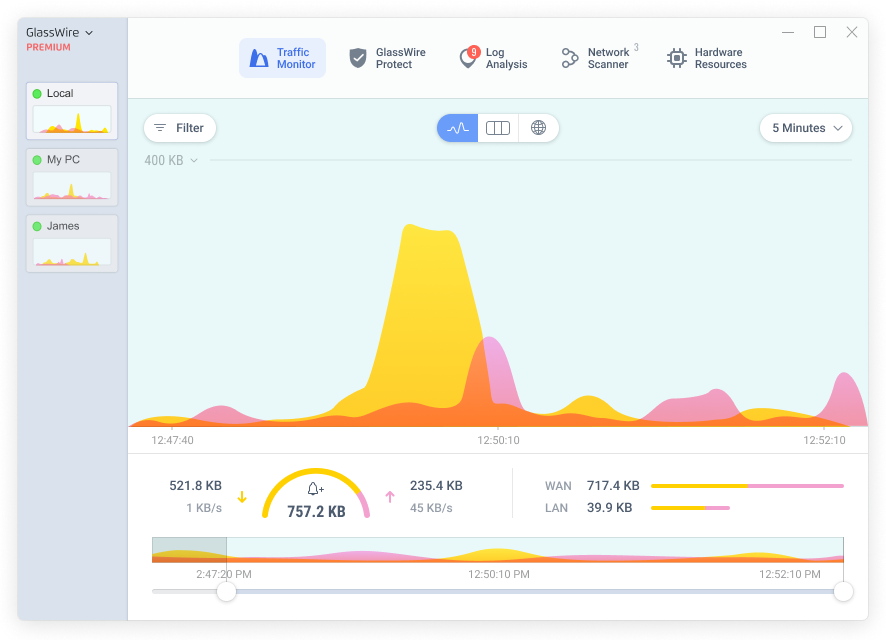Select the My PC device thumbnail

coord(72,177)
